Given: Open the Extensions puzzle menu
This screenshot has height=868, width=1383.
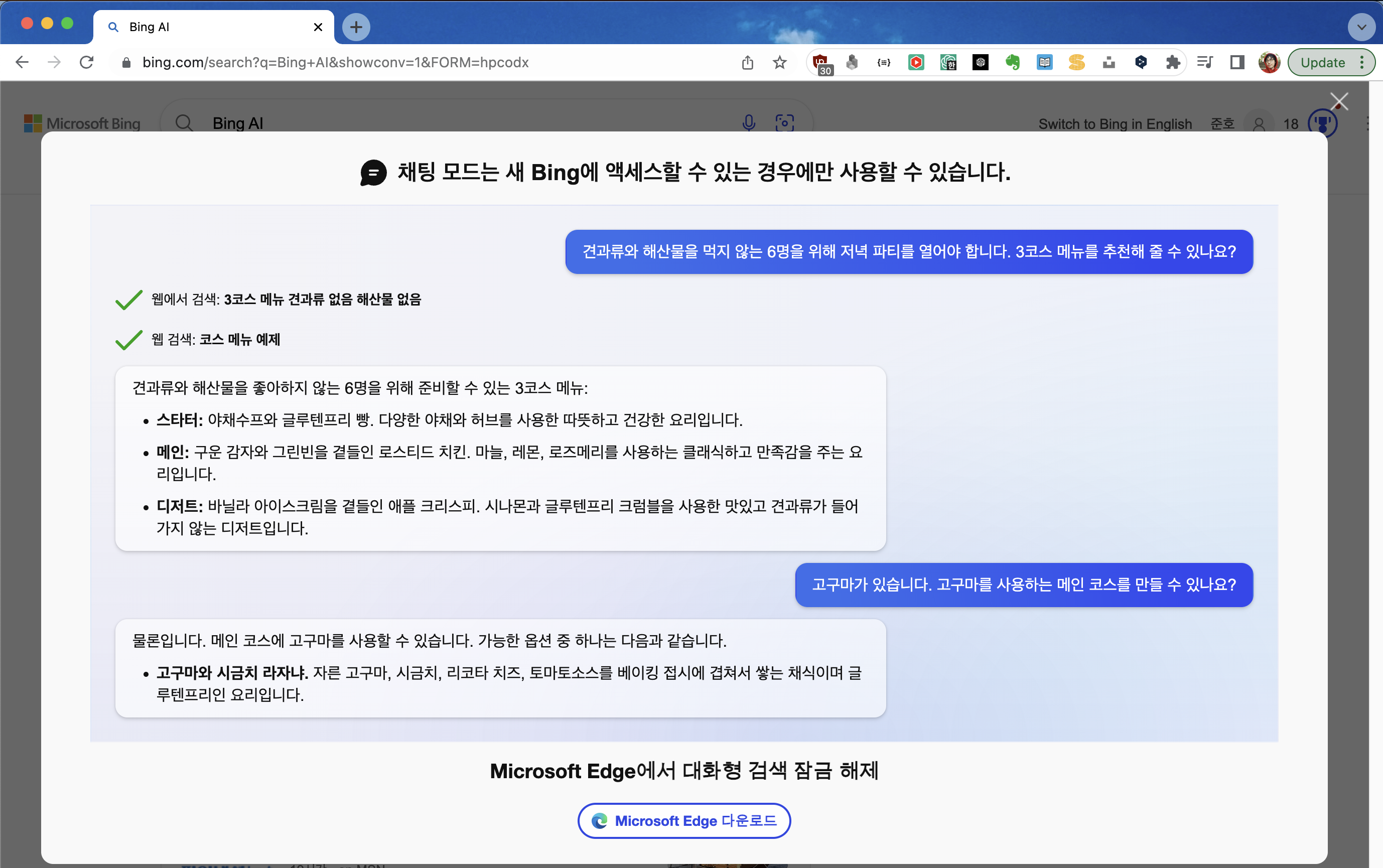Looking at the screenshot, I should (1172, 62).
